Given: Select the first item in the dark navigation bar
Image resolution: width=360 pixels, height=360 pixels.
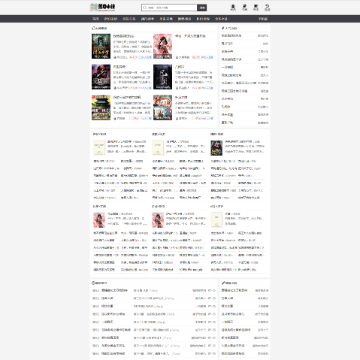Looking at the screenshot, I should pyautogui.click(x=96, y=19).
